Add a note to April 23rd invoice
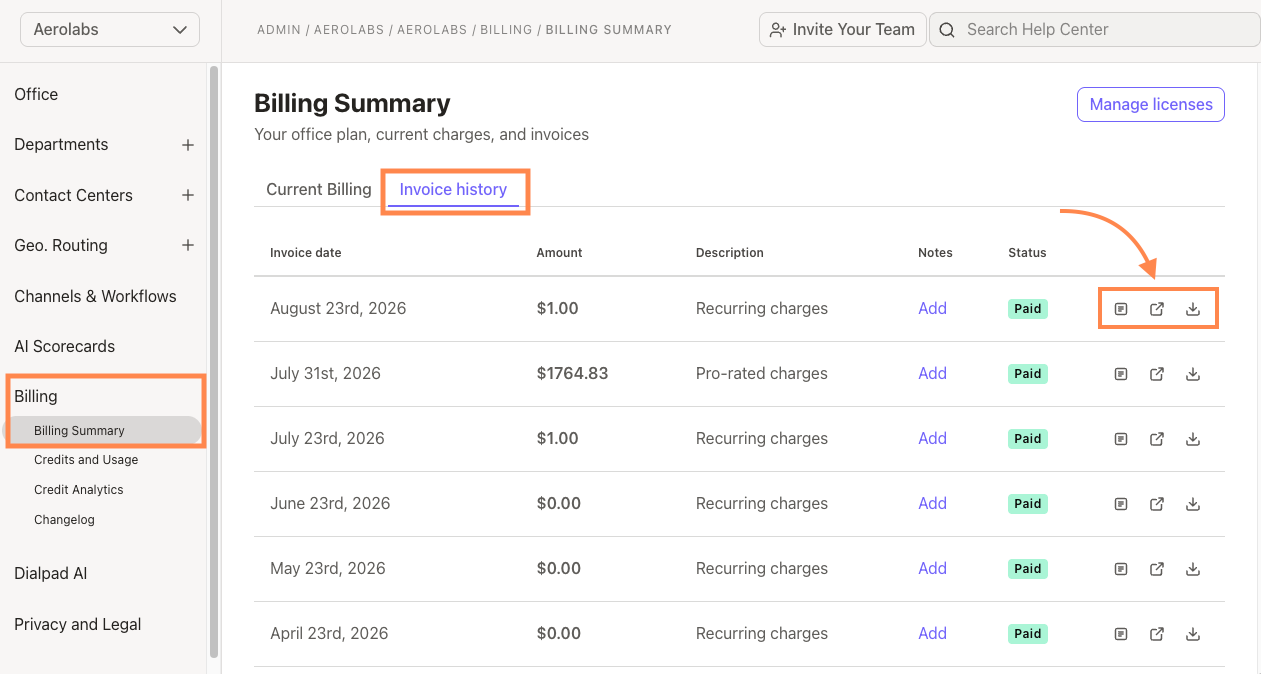The image size is (1261, 674). pyautogui.click(x=932, y=633)
